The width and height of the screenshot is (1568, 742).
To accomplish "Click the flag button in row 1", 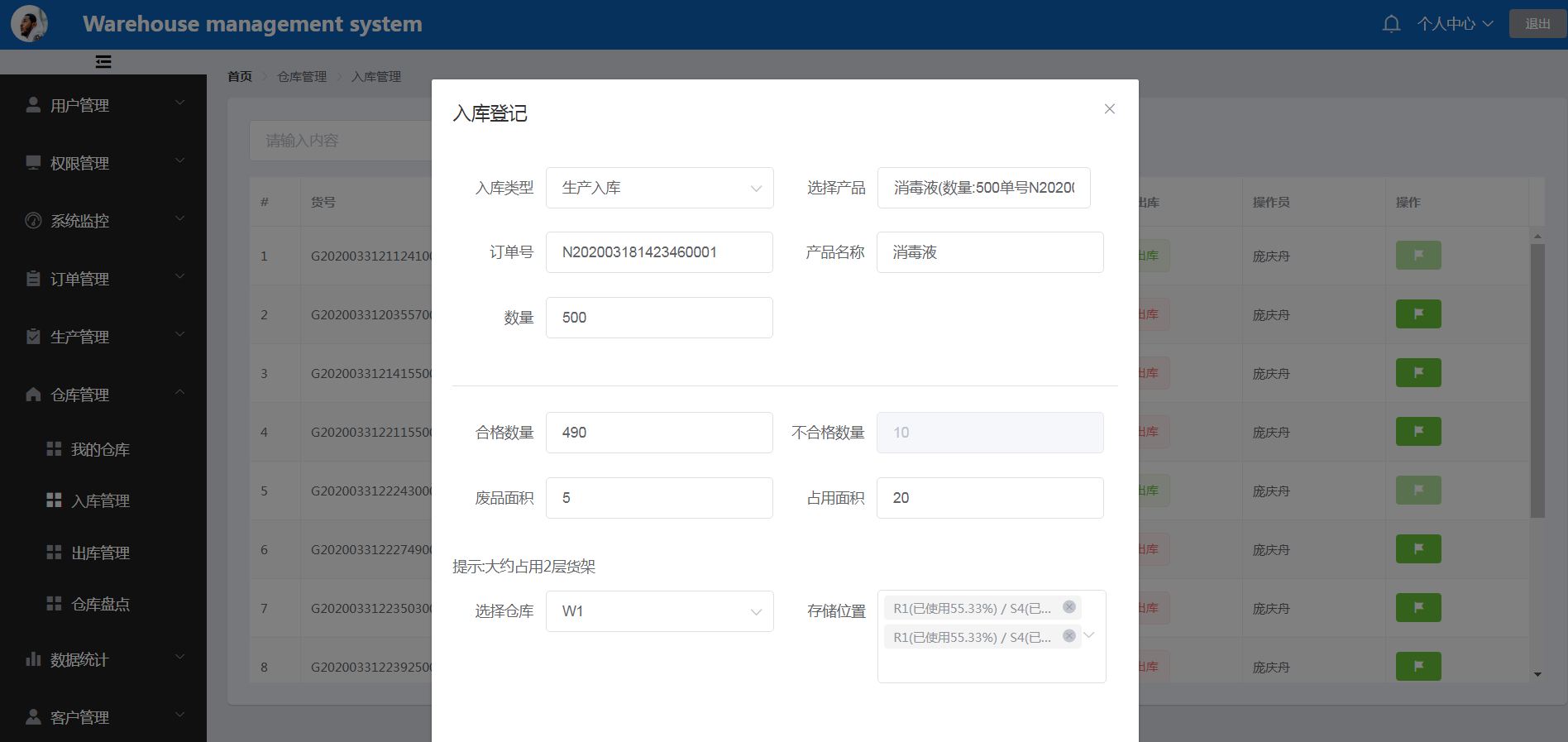I will point(1418,255).
